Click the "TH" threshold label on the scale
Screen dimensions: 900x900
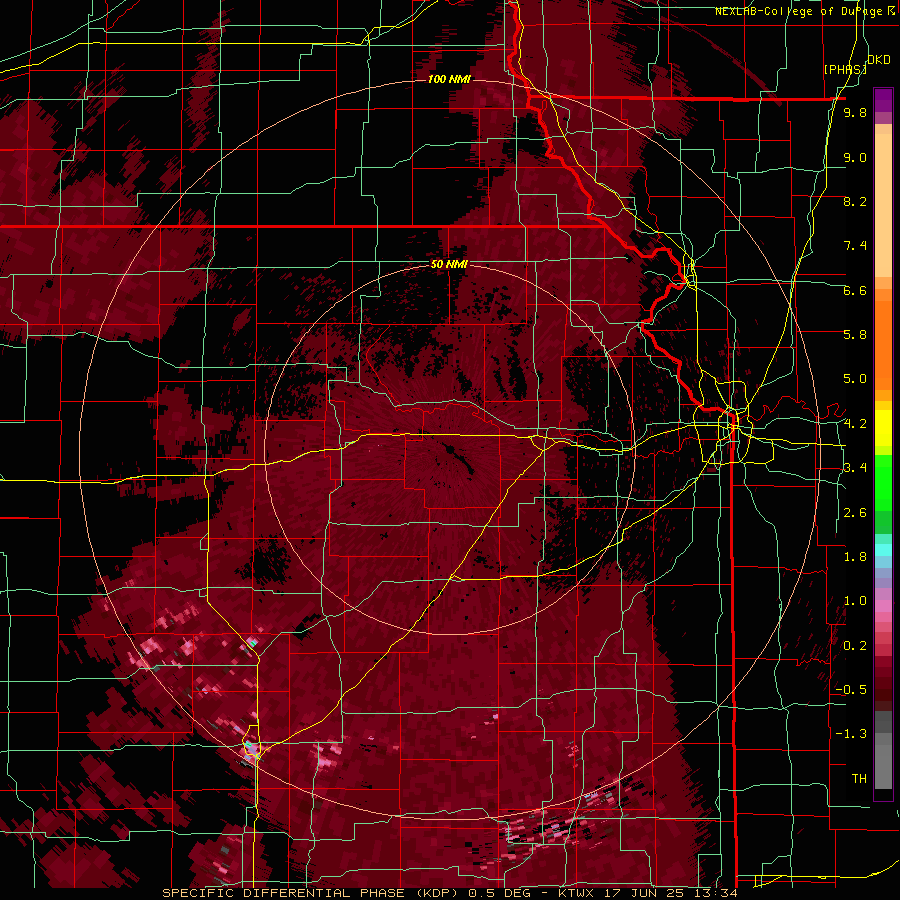click(859, 779)
